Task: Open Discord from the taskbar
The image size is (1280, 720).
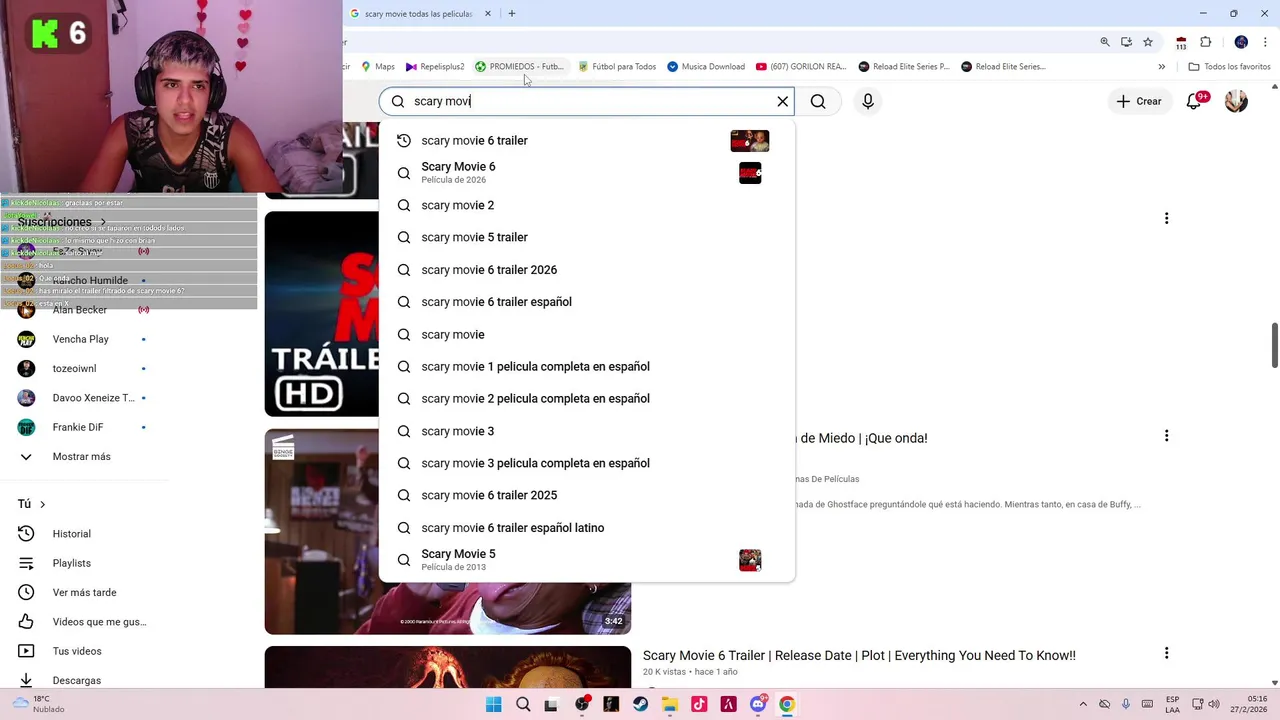Action: pos(758,704)
